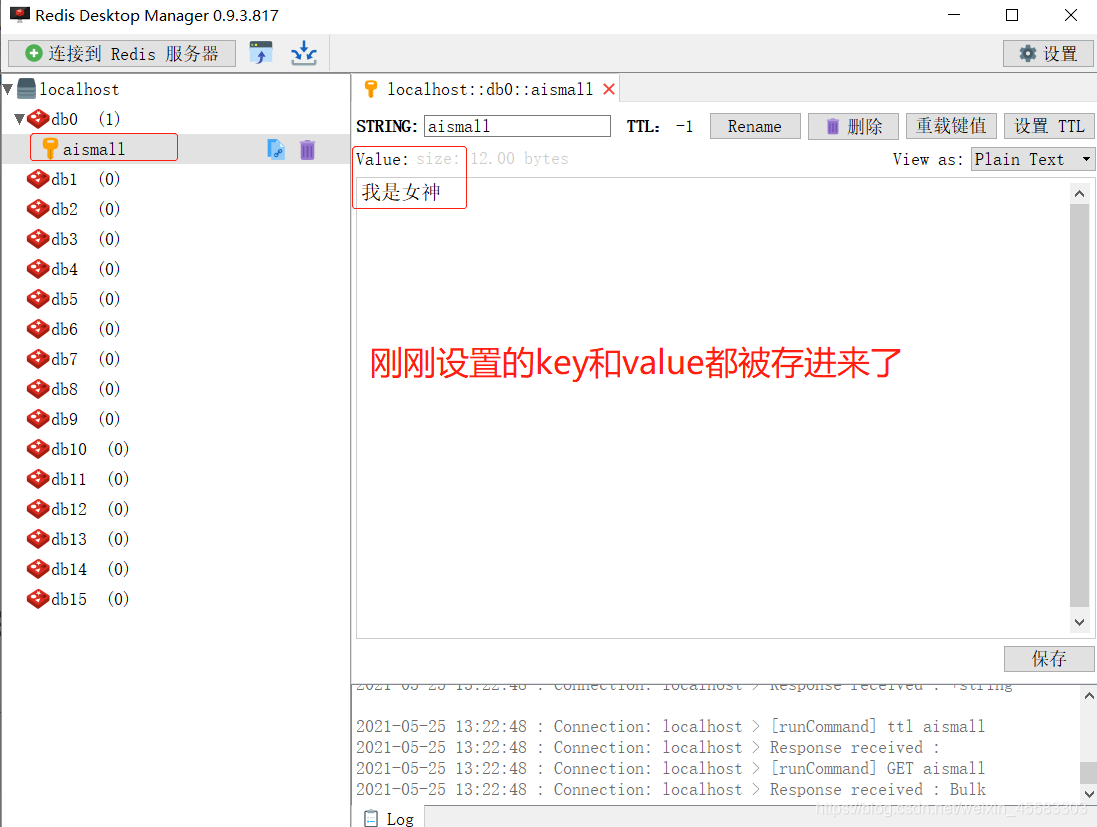Collapse the localhost server tree node
The height and width of the screenshot is (827, 1097).
tap(8, 90)
